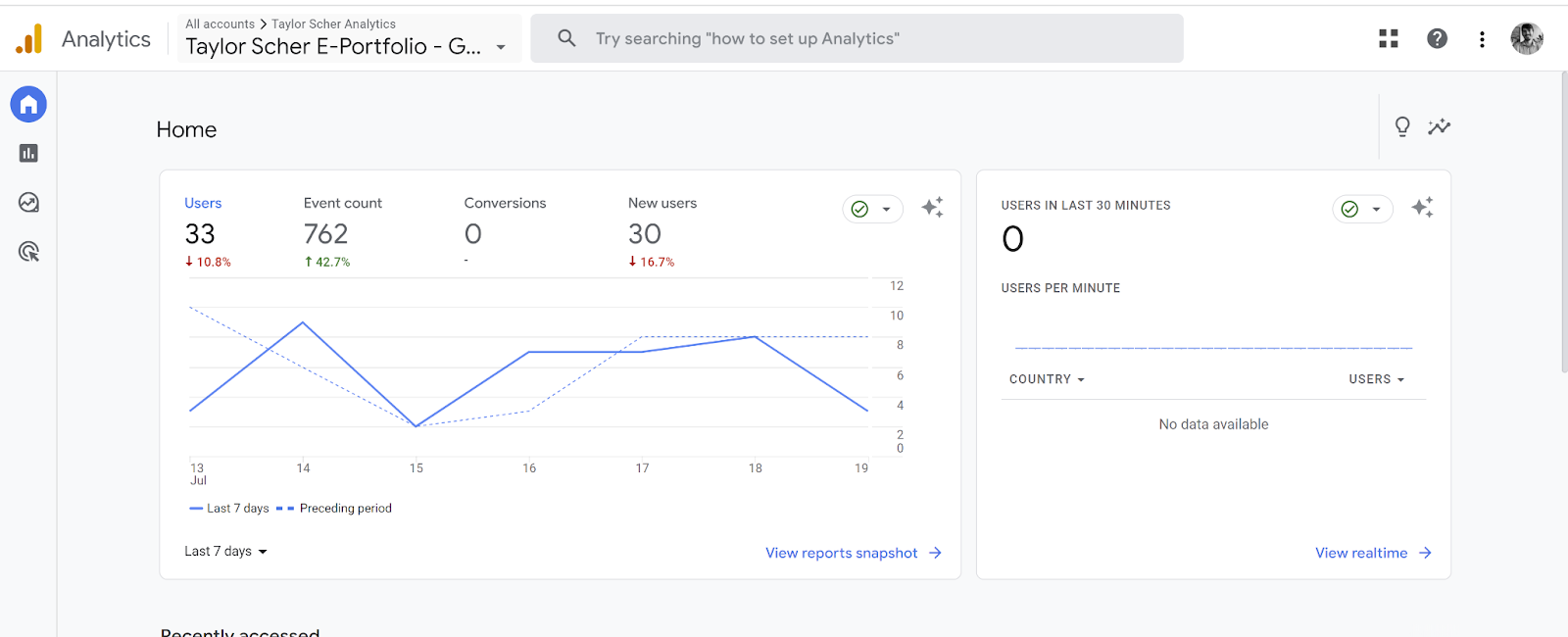Open the Help question mark icon
This screenshot has height=637, width=1568.
pos(1437,38)
